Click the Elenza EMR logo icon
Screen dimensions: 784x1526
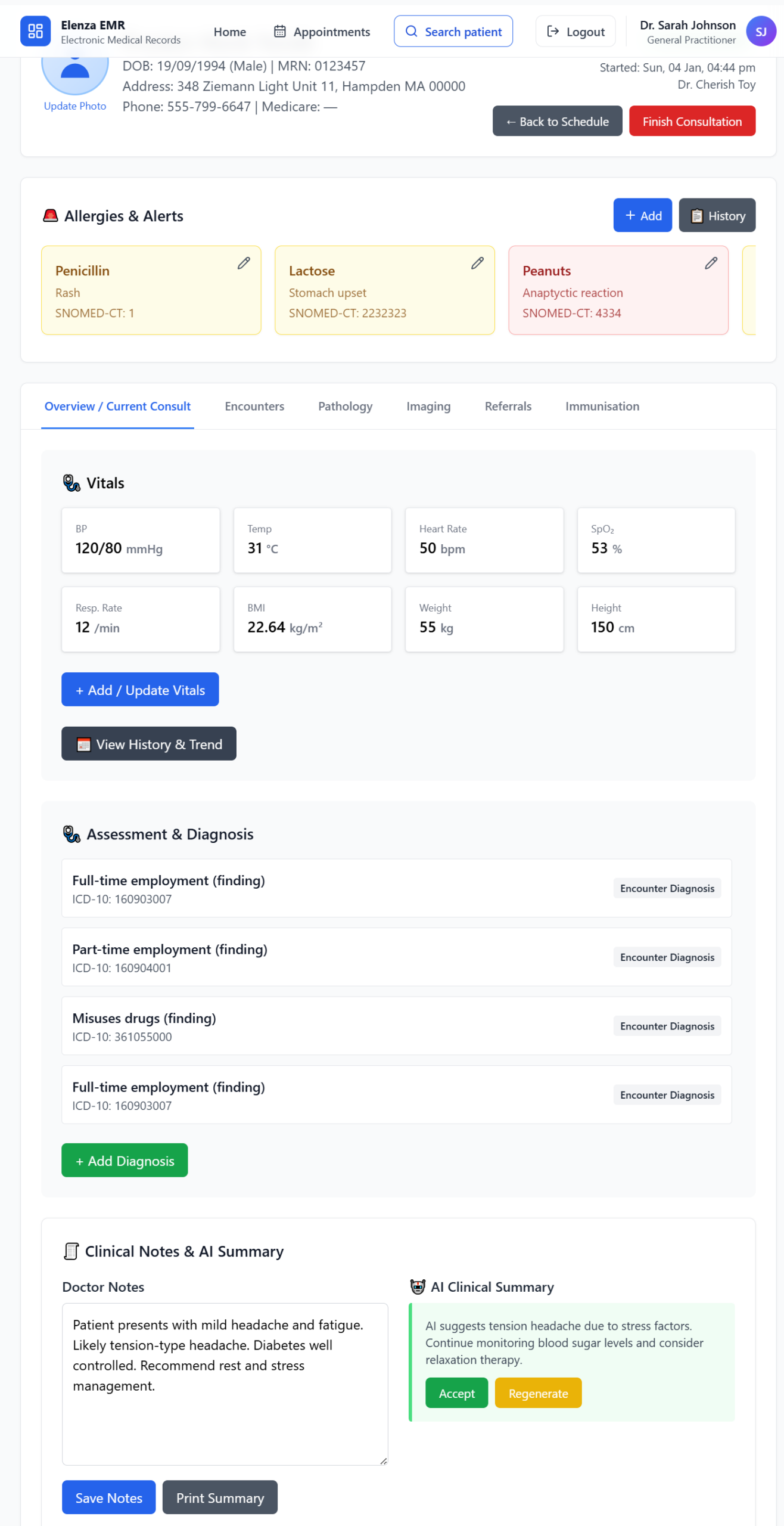35,31
